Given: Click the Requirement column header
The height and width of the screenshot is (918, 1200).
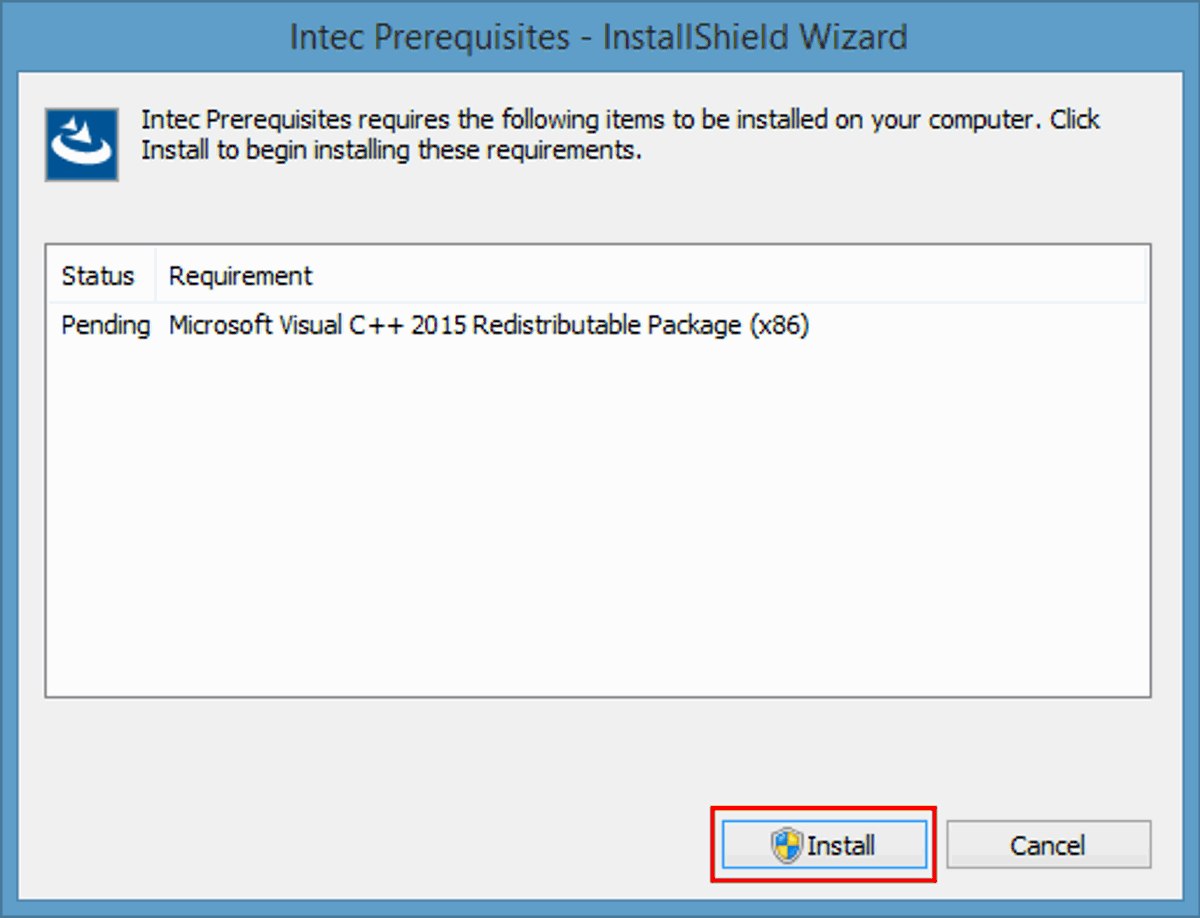Looking at the screenshot, I should pyautogui.click(x=240, y=276).
